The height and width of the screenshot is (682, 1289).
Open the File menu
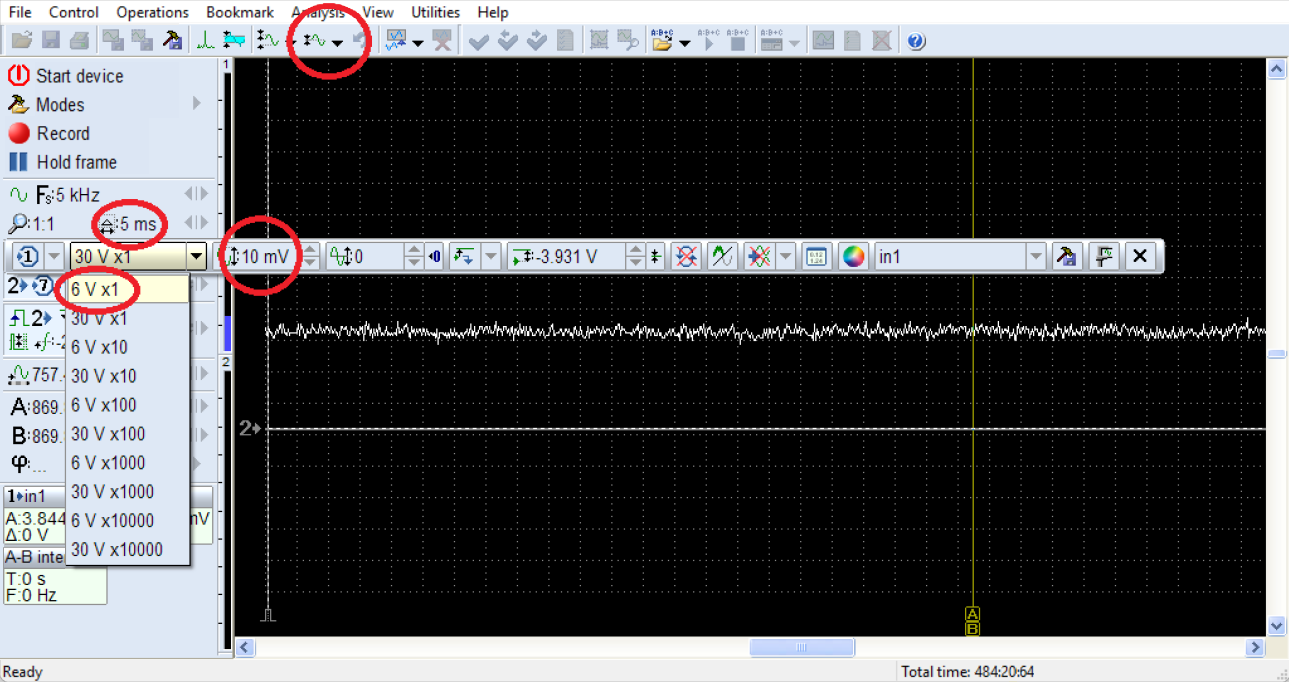(20, 12)
